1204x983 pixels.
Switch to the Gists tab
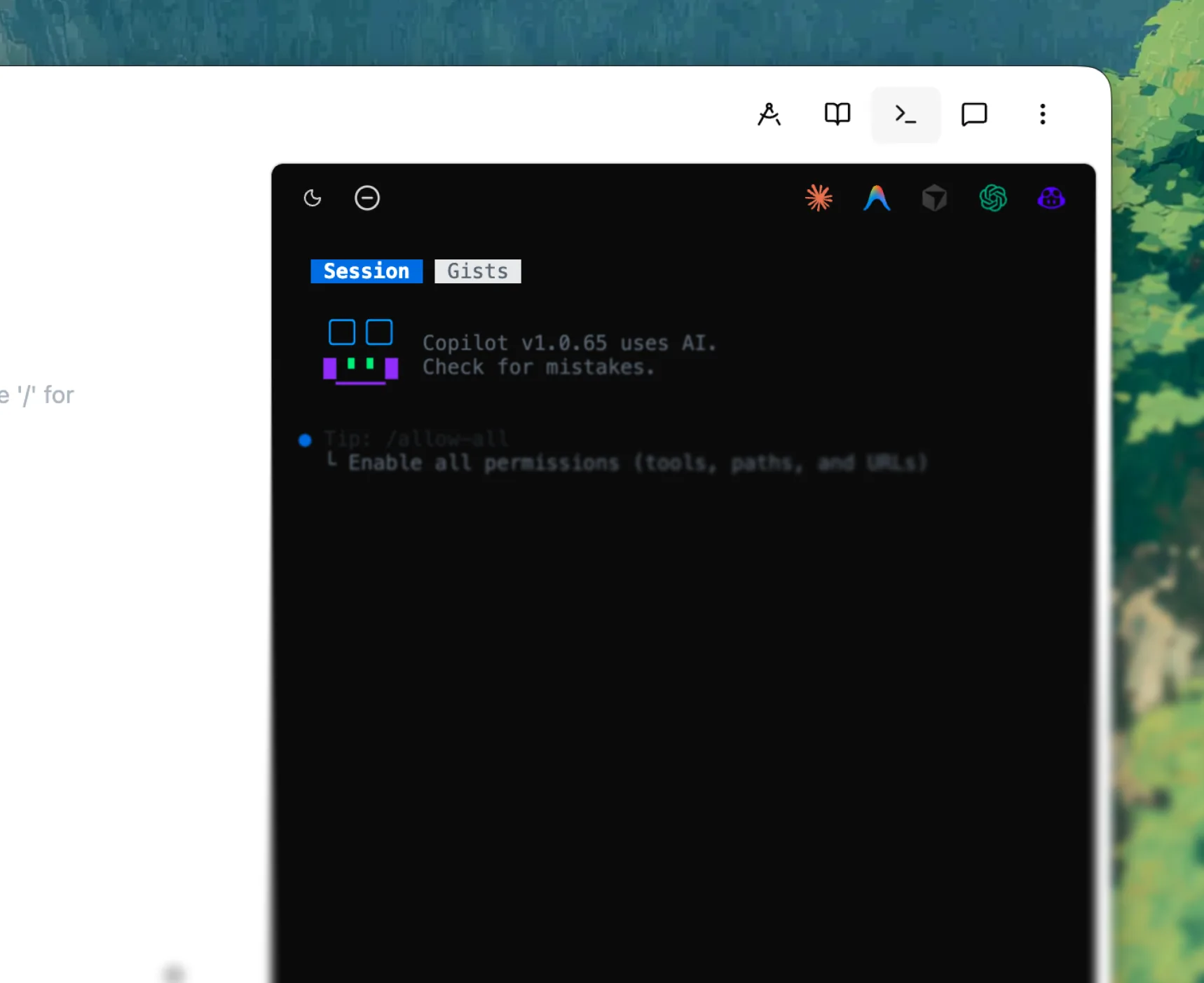click(478, 271)
